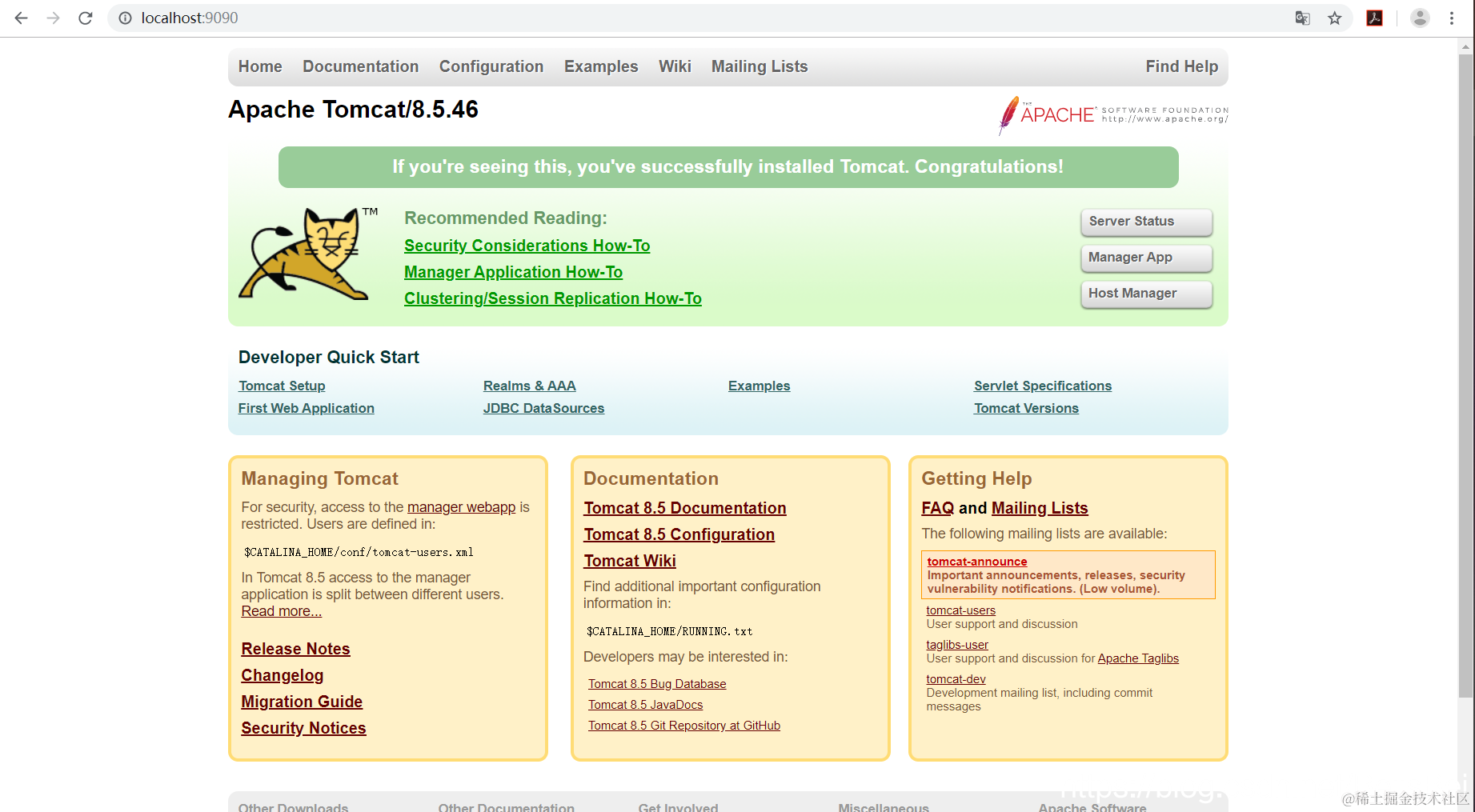Open the Security Considerations How-To link
The height and width of the screenshot is (812, 1475).
pyautogui.click(x=527, y=246)
